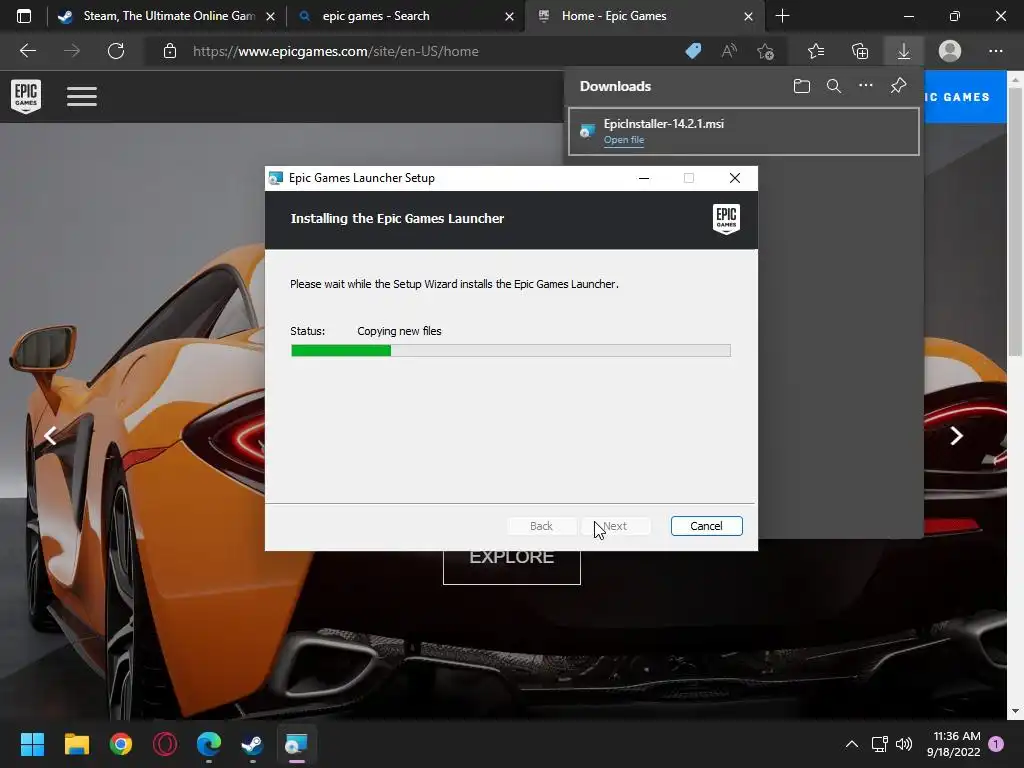Click the installation progress bar
The height and width of the screenshot is (768, 1024).
click(511, 351)
